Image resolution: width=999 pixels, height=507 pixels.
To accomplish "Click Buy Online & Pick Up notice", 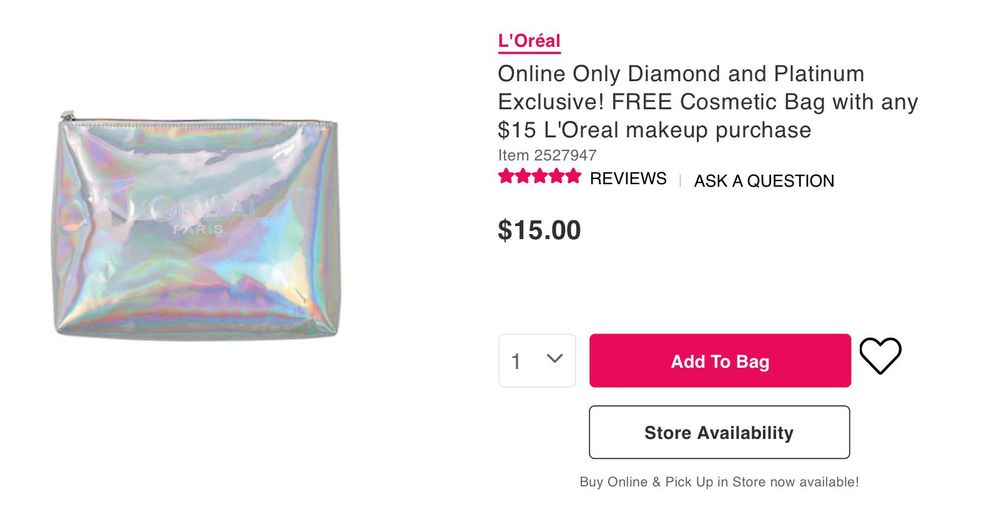I will pyautogui.click(x=719, y=482).
